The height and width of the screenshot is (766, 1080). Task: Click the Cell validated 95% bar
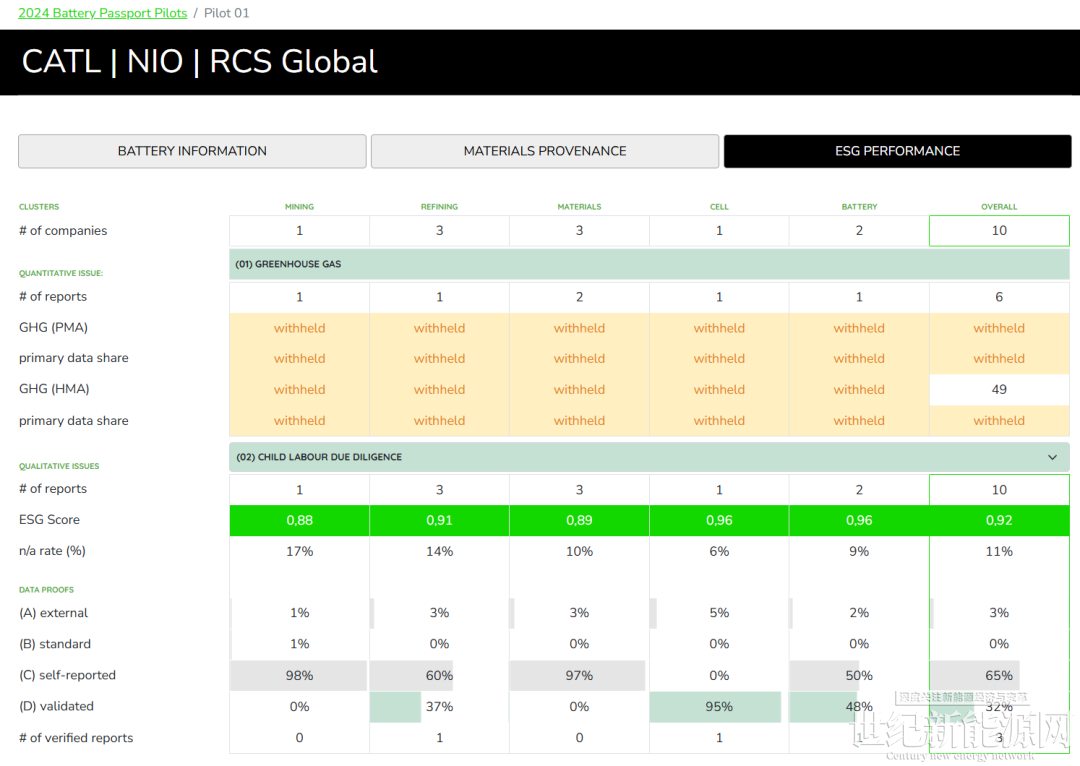pyautogui.click(x=719, y=707)
